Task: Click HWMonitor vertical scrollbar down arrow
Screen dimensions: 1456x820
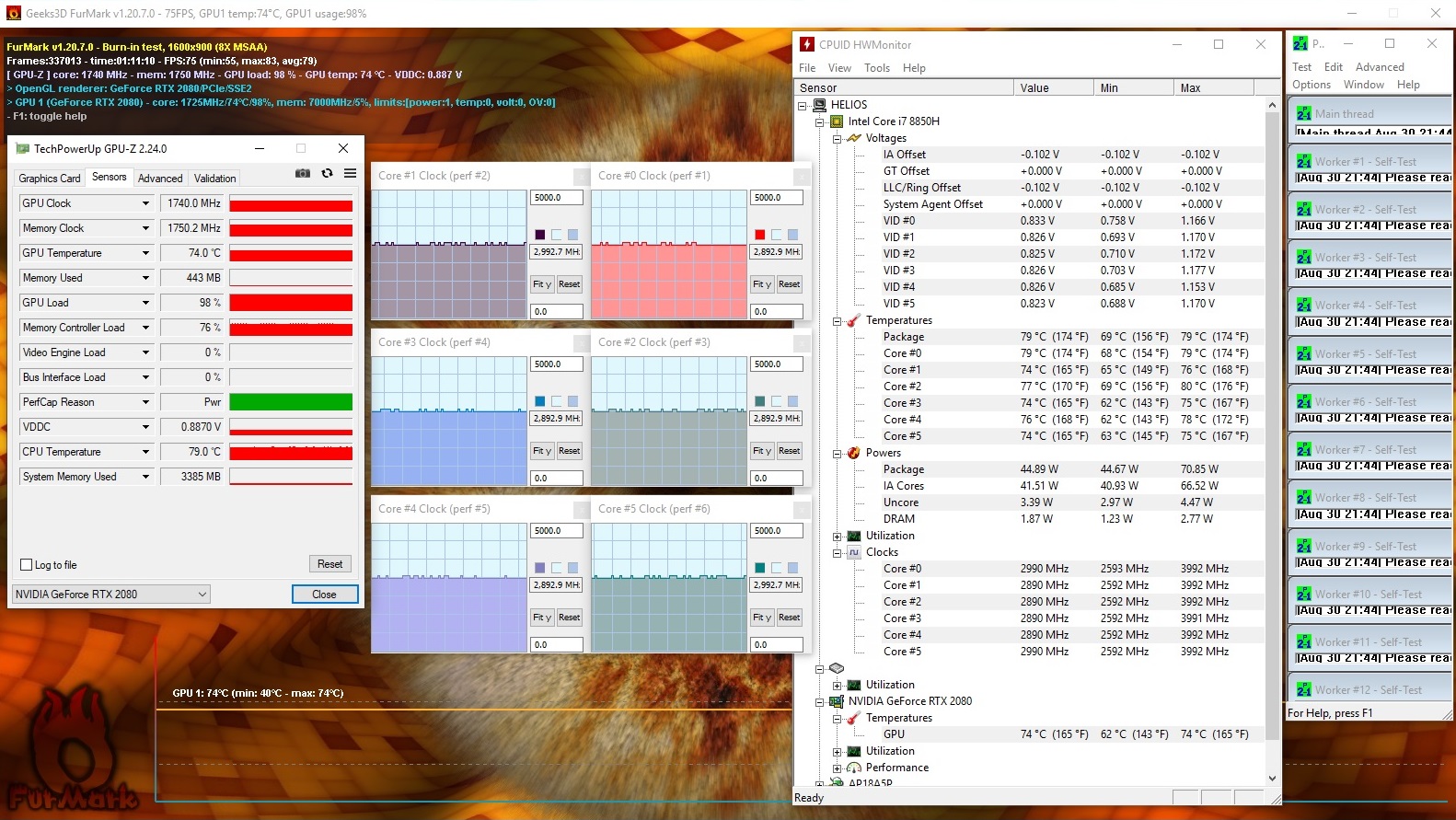Action: click(x=1273, y=779)
